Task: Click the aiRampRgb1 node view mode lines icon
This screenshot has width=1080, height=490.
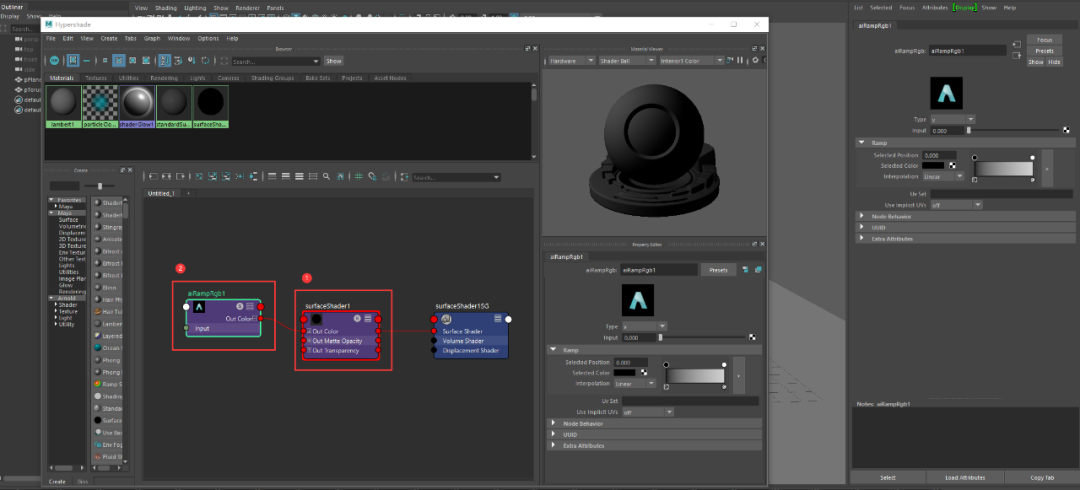Action: [250, 306]
